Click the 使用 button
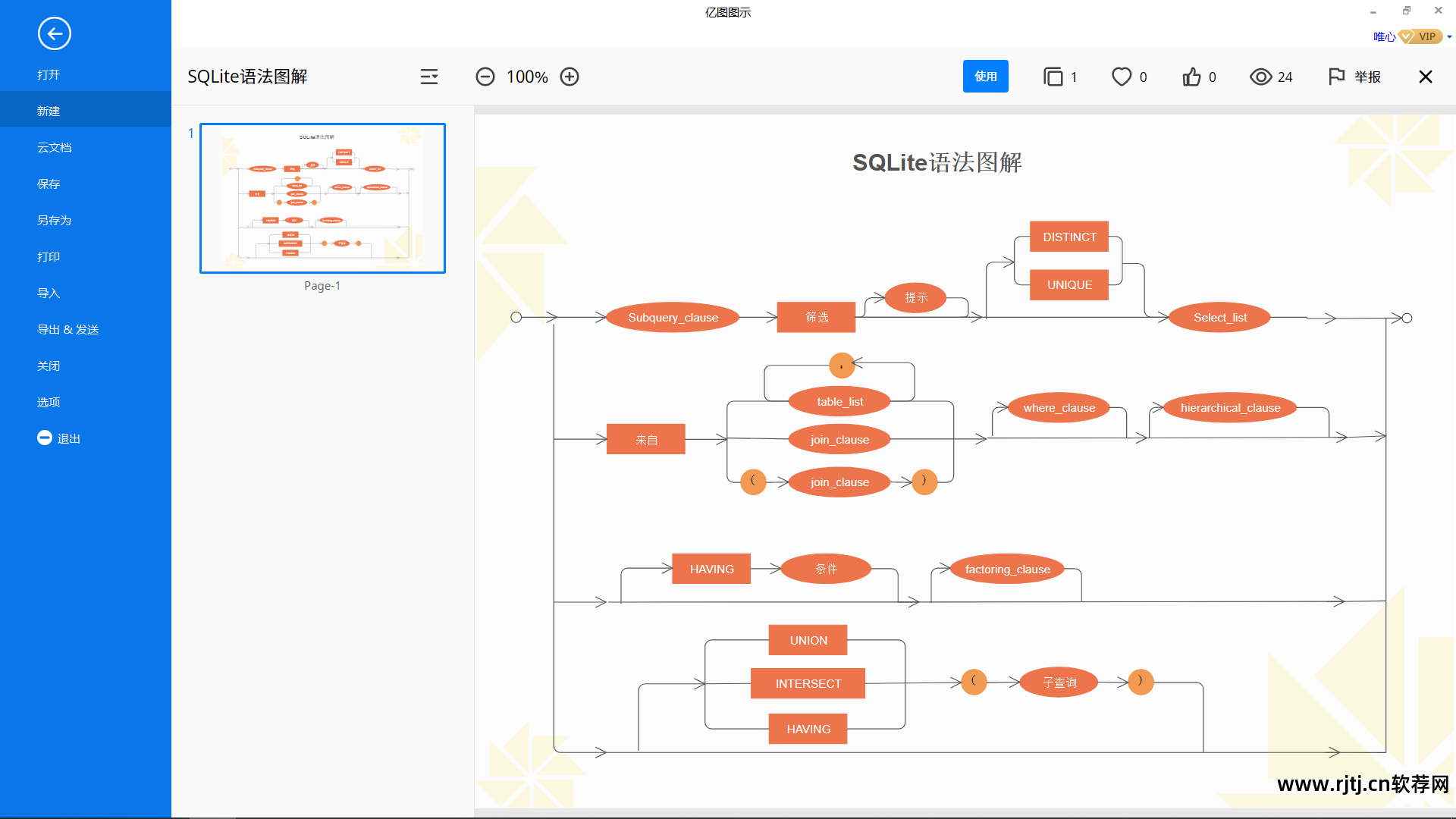This screenshot has height=819, width=1456. tap(986, 77)
